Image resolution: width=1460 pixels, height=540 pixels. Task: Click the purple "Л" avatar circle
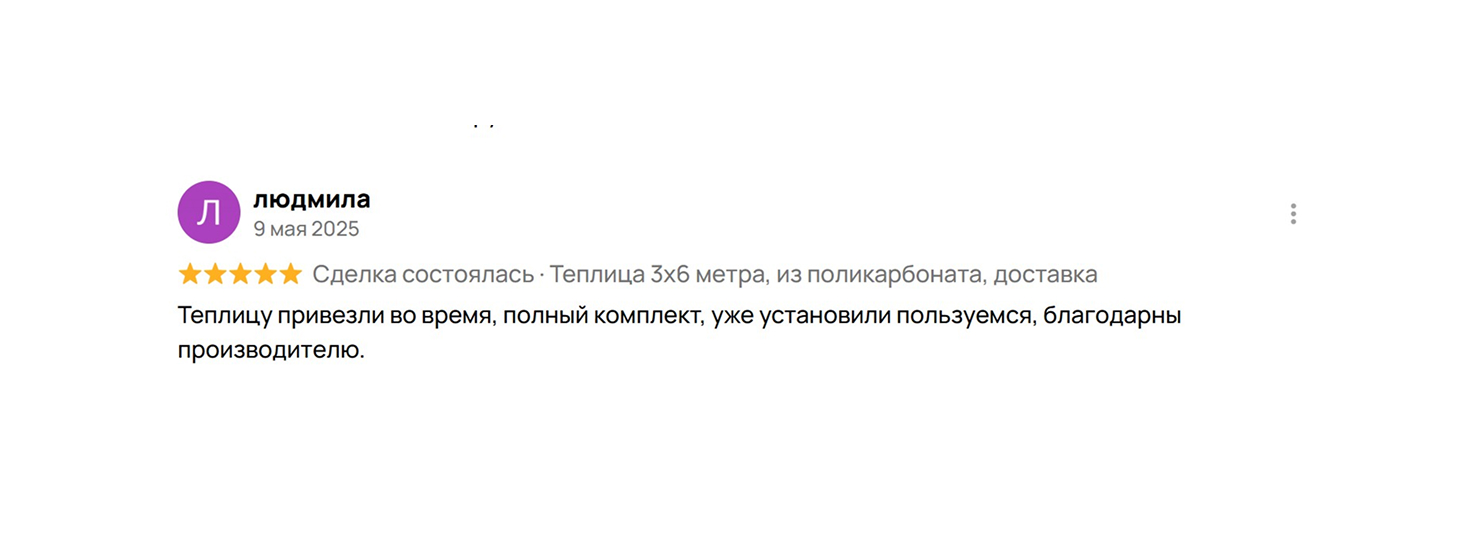coord(209,212)
